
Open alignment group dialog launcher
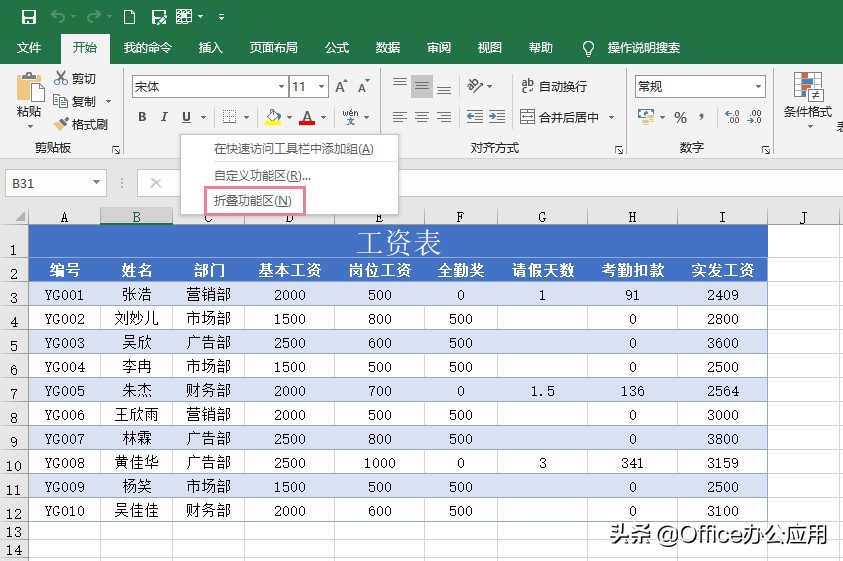(x=619, y=150)
